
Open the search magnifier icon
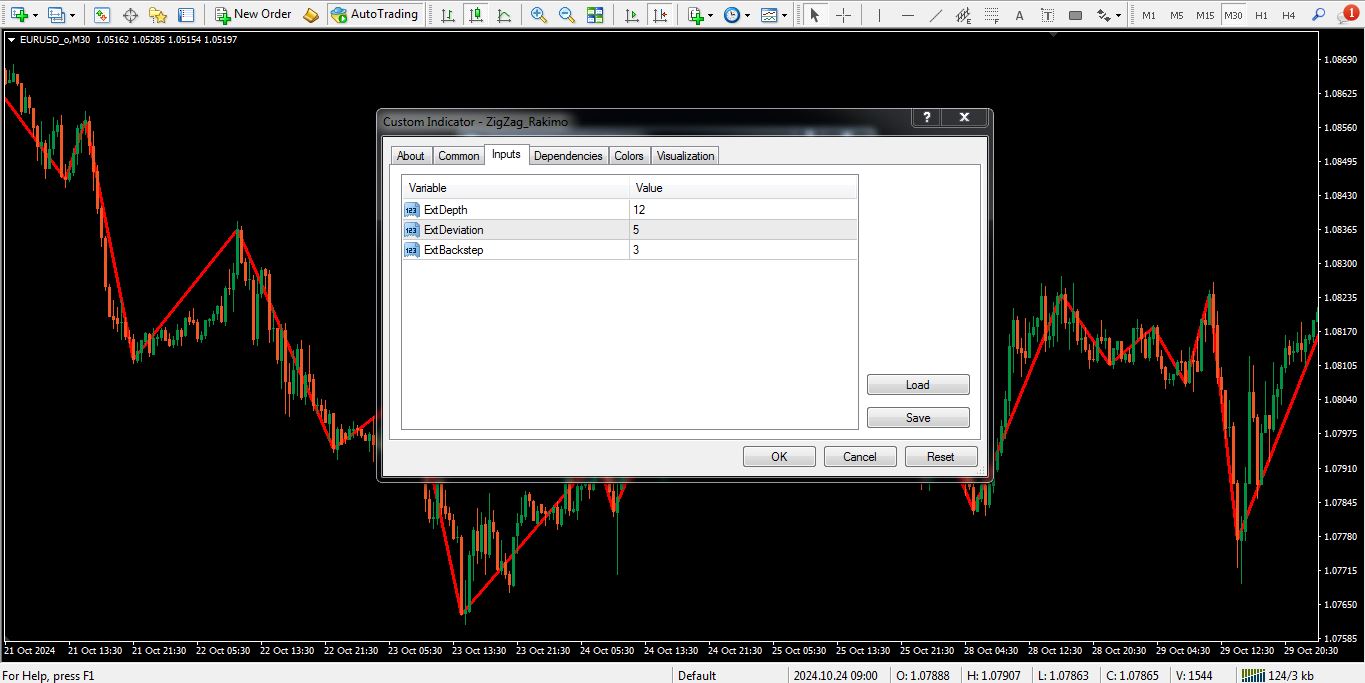click(1318, 15)
